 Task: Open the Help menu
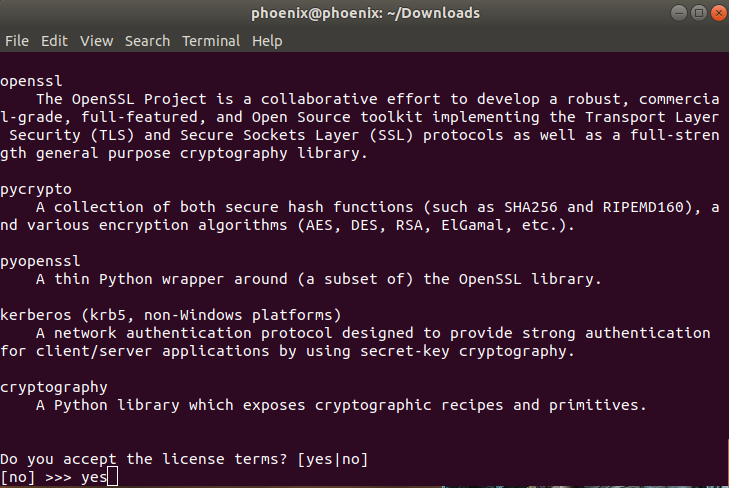click(267, 41)
